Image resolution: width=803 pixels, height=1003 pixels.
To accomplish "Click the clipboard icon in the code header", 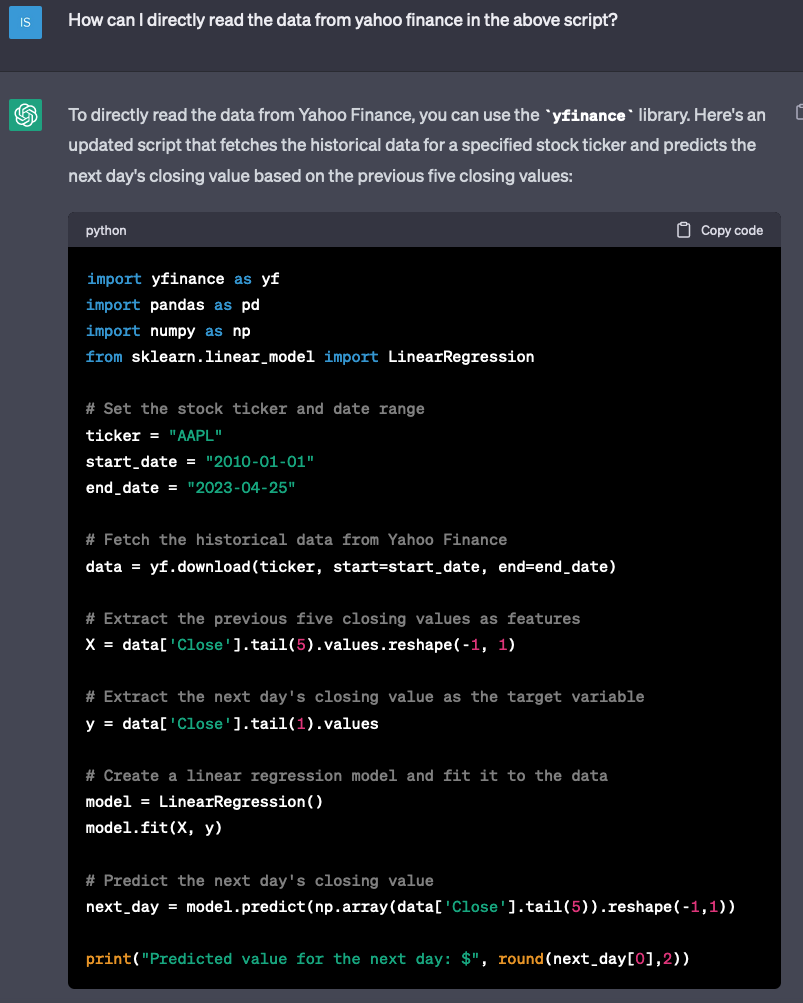I will (684, 230).
